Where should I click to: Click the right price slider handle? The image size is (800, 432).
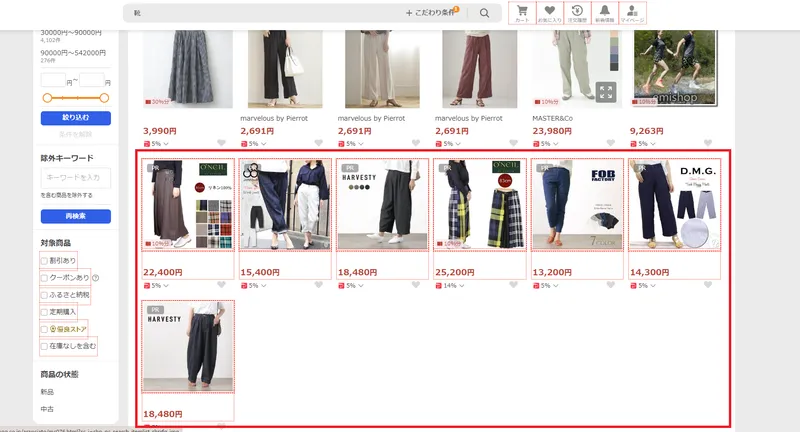(x=104, y=98)
